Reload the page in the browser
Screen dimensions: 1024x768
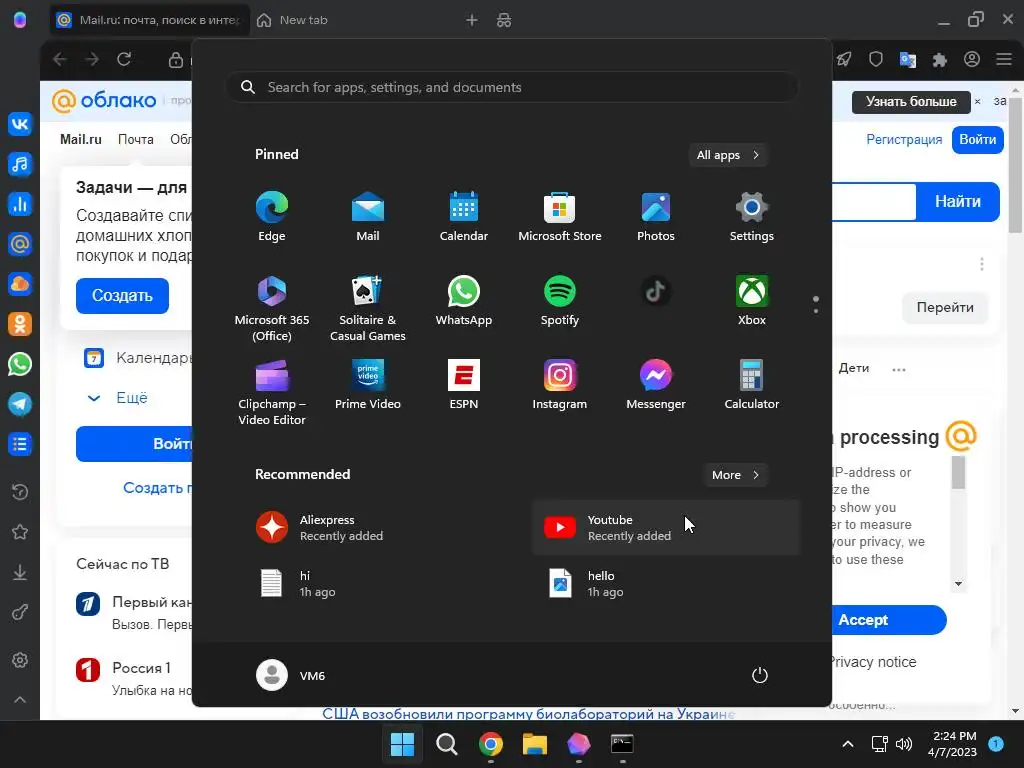pyautogui.click(x=124, y=59)
